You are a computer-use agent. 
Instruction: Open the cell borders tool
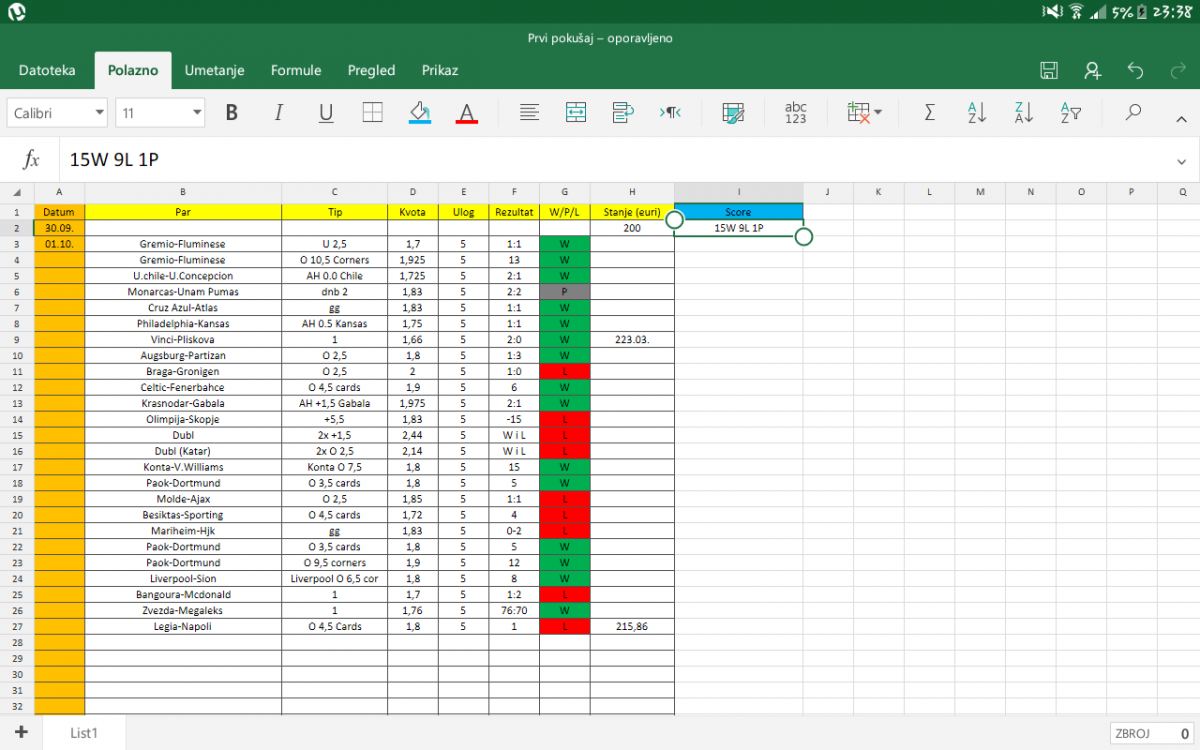click(x=372, y=113)
